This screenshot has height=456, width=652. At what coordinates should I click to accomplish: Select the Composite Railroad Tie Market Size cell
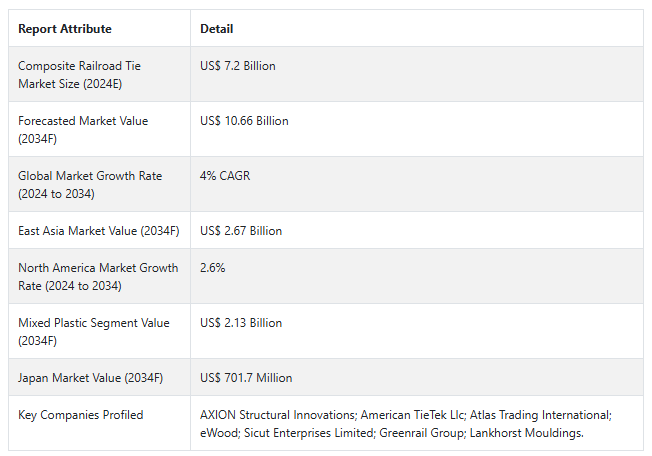click(x=79, y=74)
